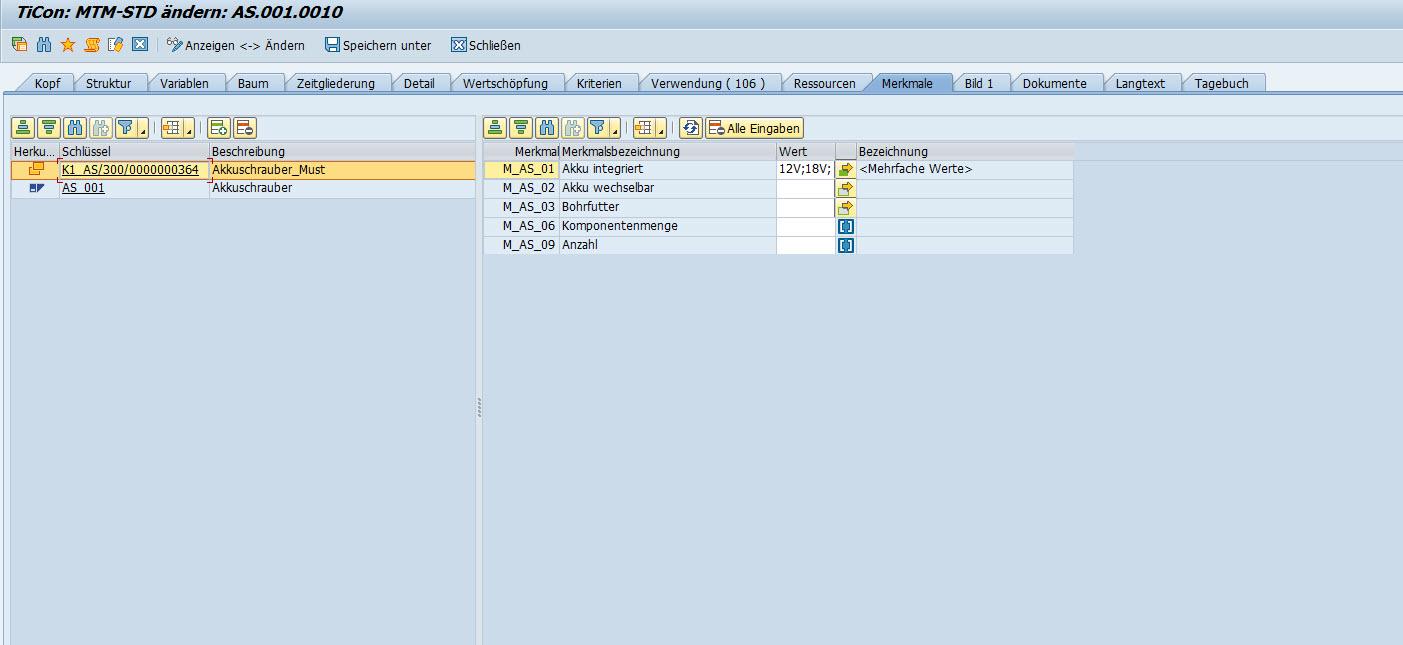This screenshot has height=645, width=1403.
Task: Click the Speichern unter button
Action: pos(378,45)
